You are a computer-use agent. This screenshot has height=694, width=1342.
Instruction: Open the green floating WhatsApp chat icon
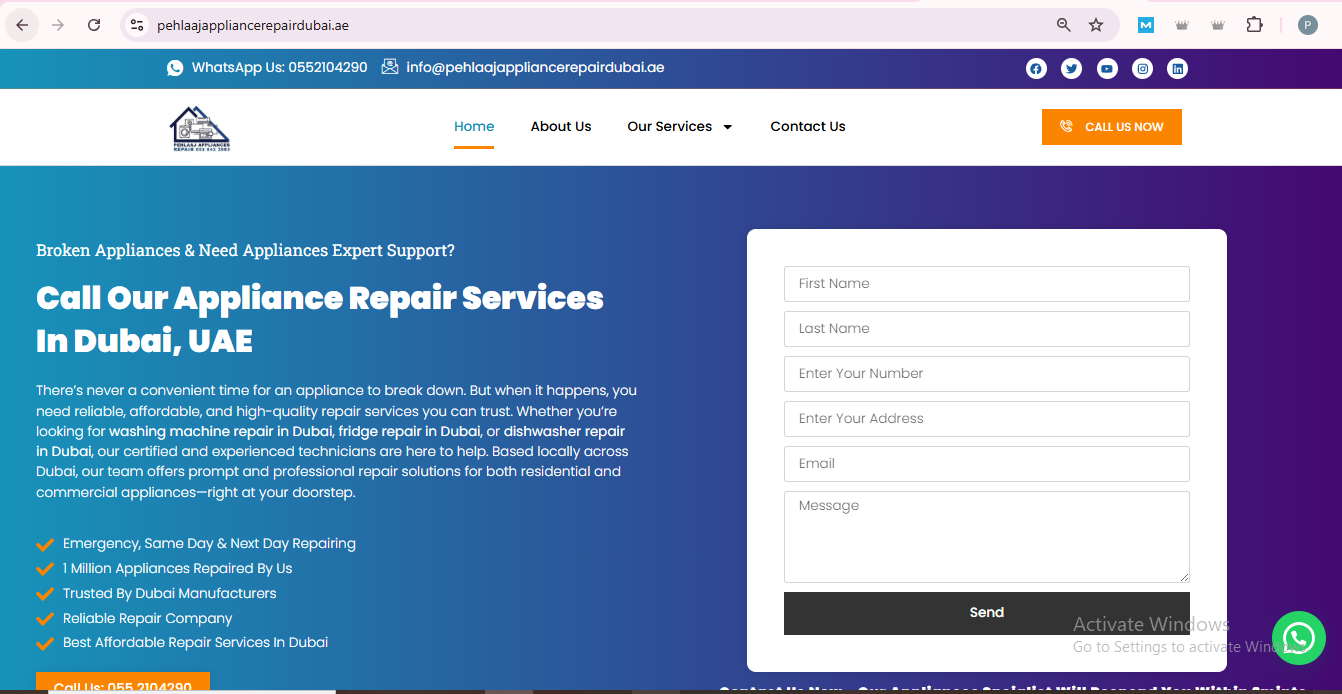coord(1299,638)
